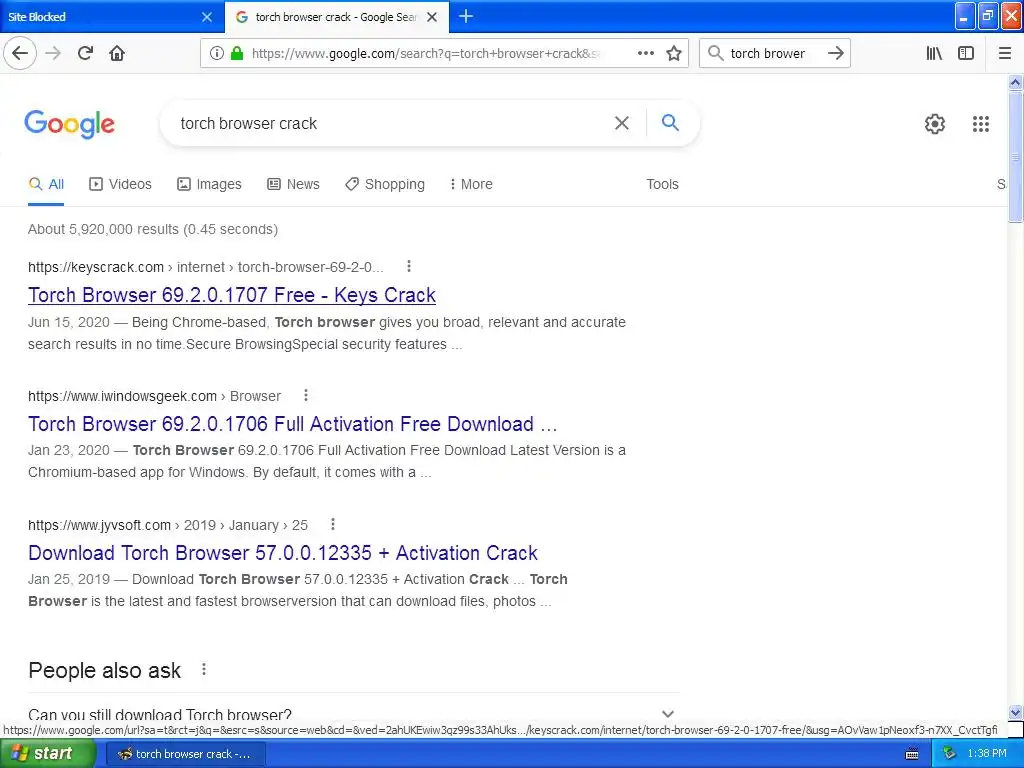Open Torch Browser 69.2.0.1707 Free - Keys Crack

[232, 295]
